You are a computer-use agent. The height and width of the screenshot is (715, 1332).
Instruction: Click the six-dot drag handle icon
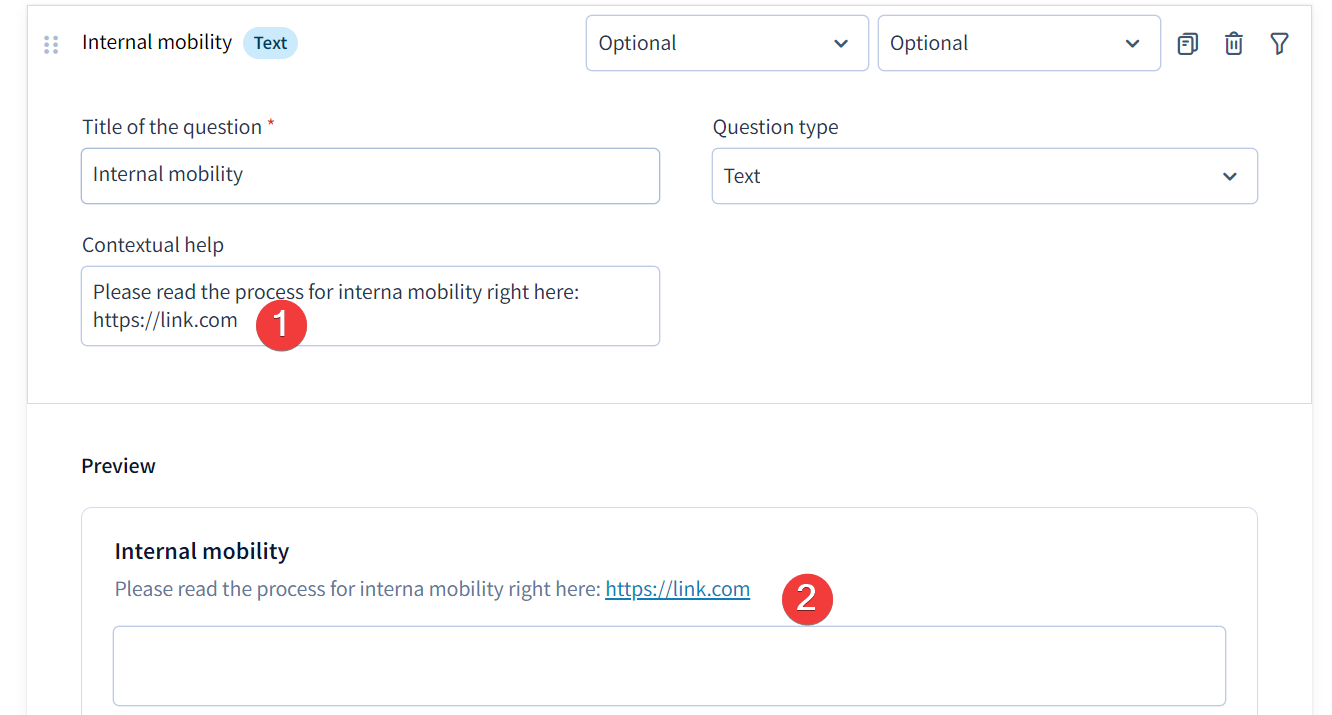51,44
